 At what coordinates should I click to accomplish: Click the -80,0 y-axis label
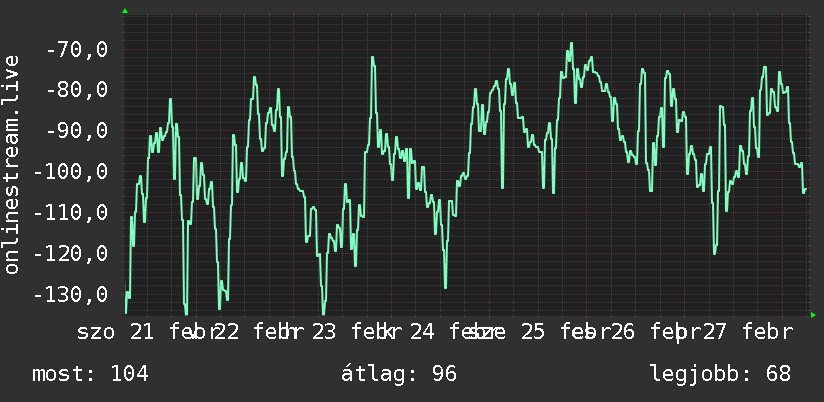click(77, 90)
